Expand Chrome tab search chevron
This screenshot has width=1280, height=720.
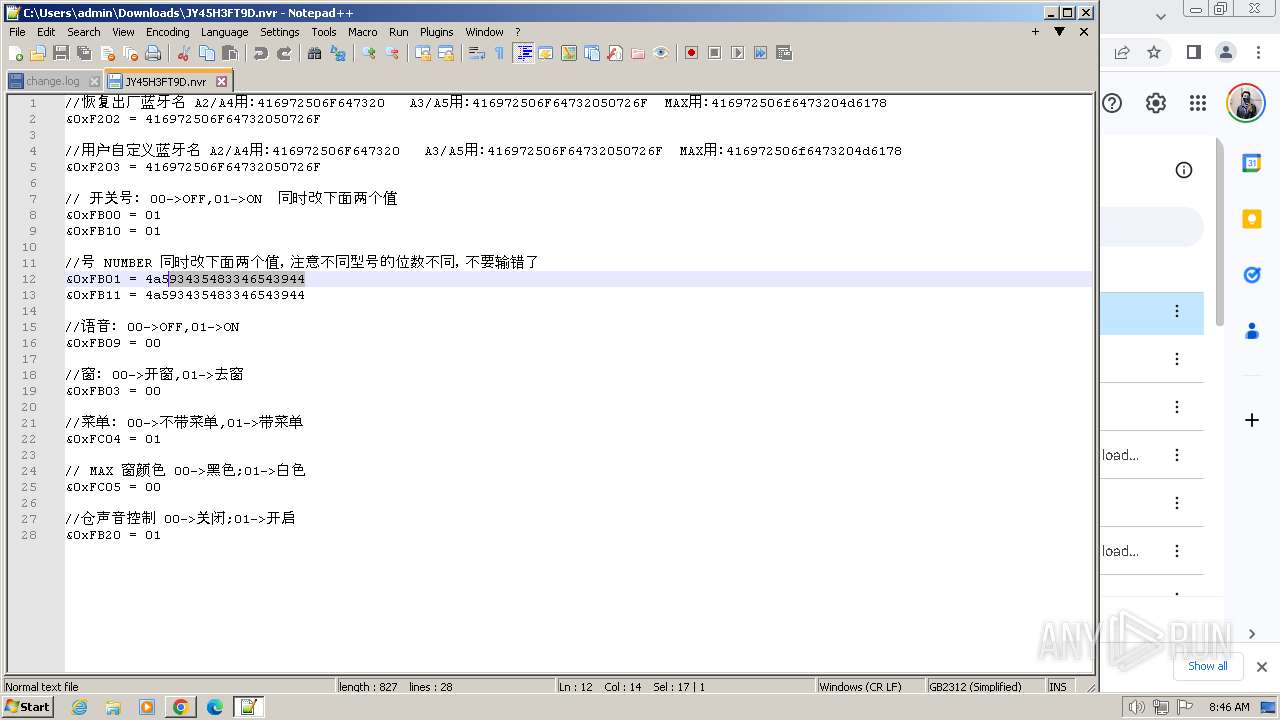(x=1161, y=16)
